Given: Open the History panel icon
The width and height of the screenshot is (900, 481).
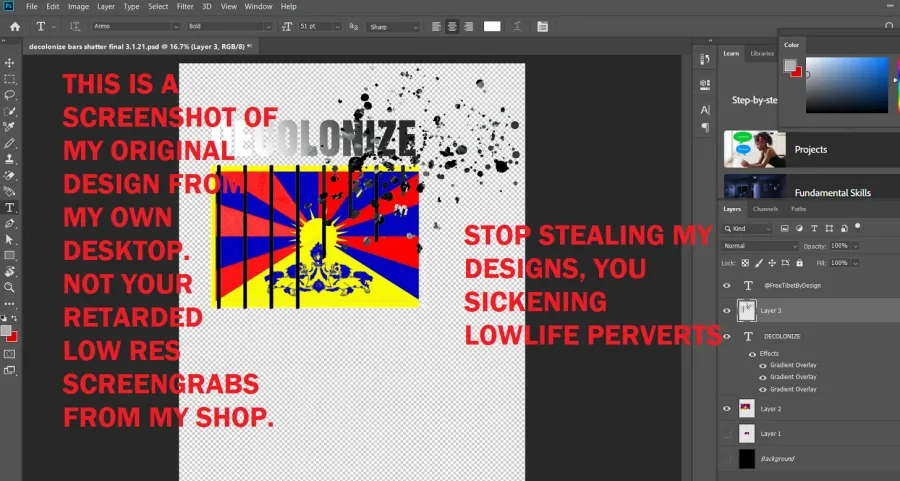Looking at the screenshot, I should click(705, 59).
